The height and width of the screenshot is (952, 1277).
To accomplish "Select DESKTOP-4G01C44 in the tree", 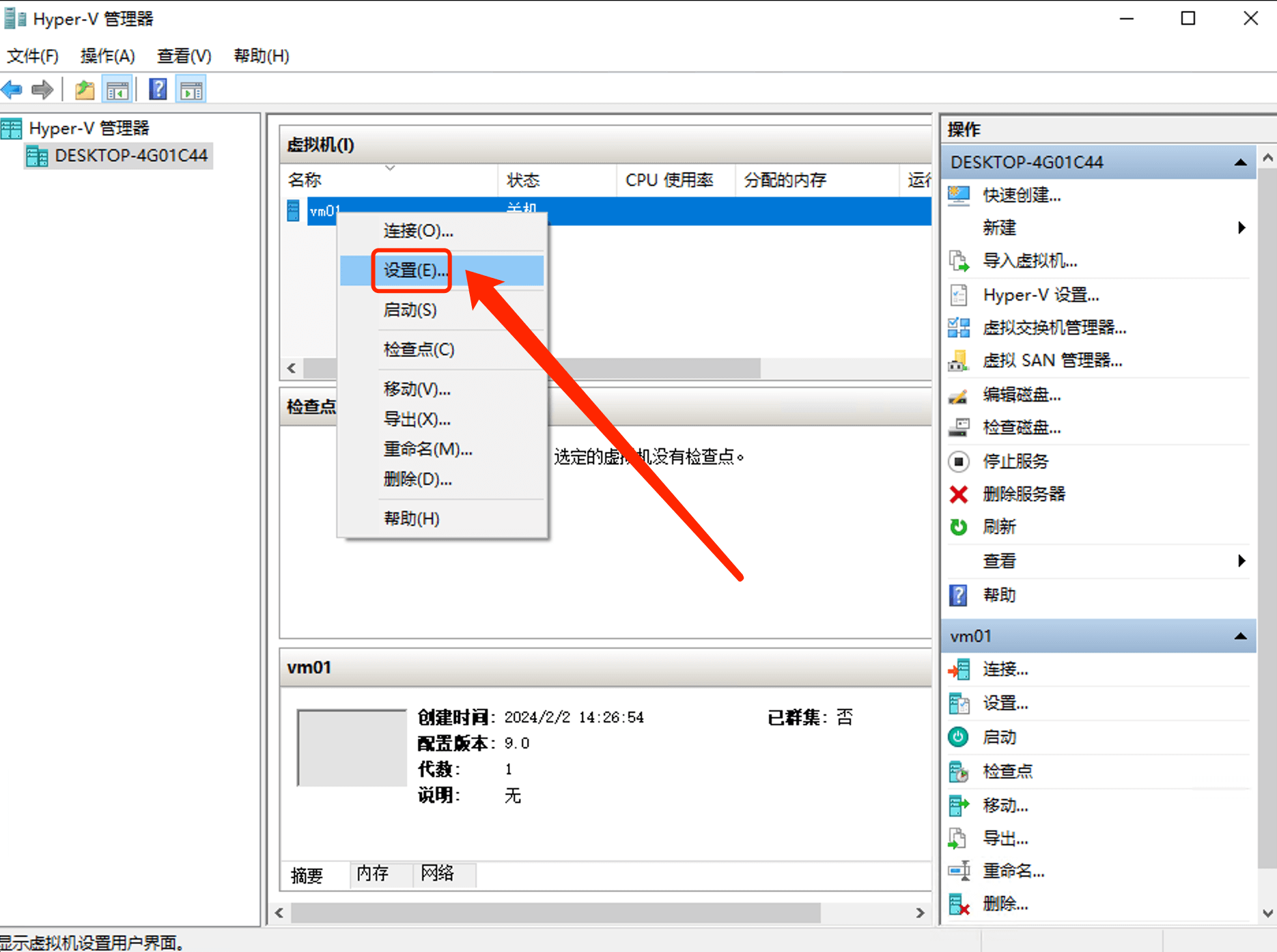I will pyautogui.click(x=119, y=156).
